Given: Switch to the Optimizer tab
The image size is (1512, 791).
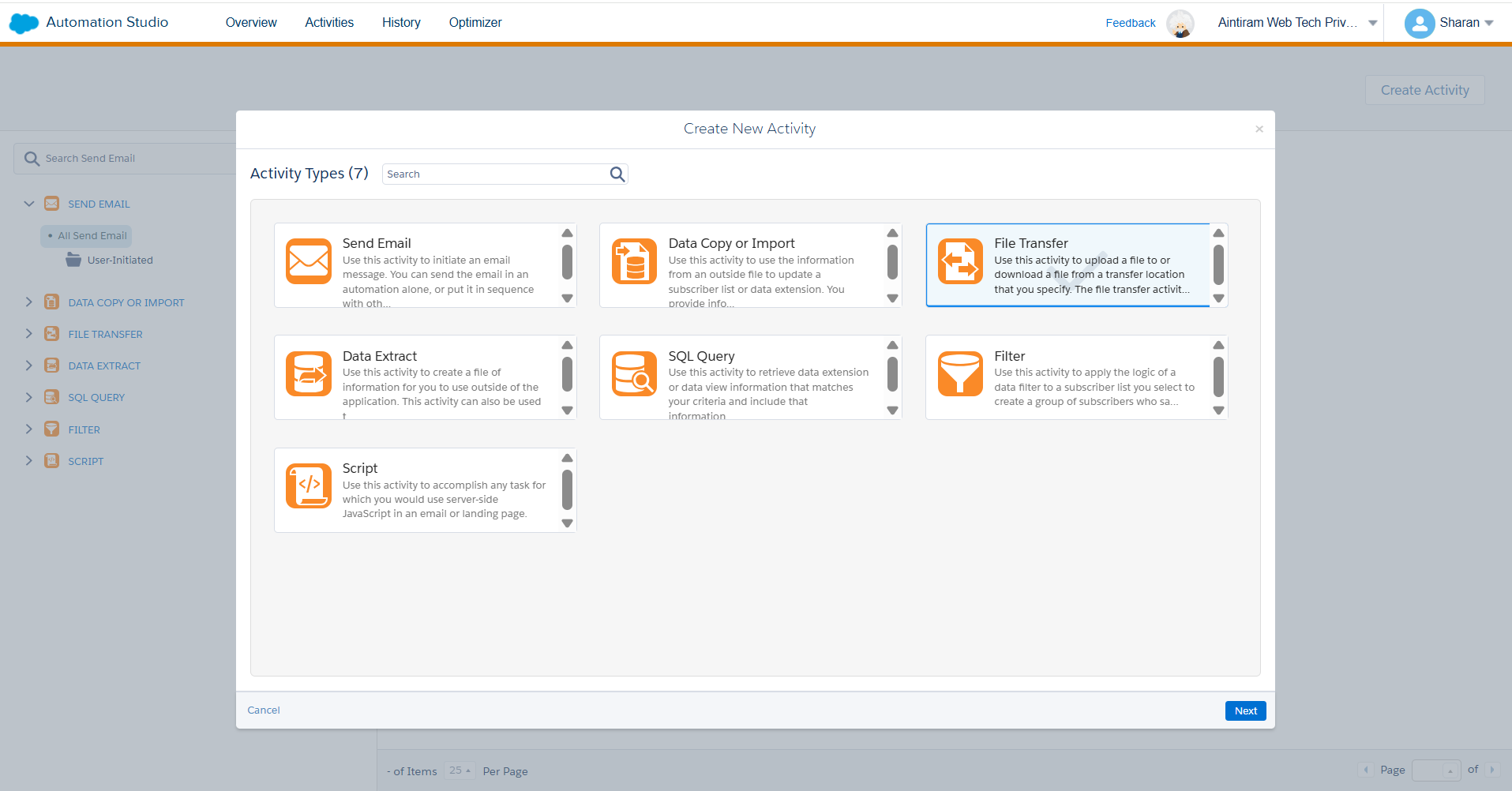Looking at the screenshot, I should [x=475, y=23].
